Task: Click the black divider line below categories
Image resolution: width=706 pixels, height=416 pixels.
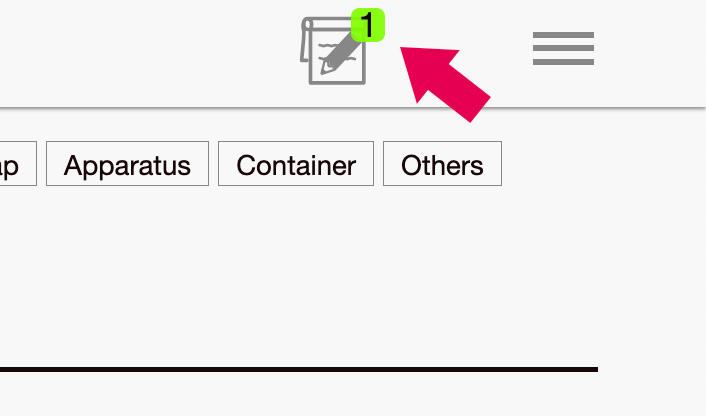Action: pos(299,369)
